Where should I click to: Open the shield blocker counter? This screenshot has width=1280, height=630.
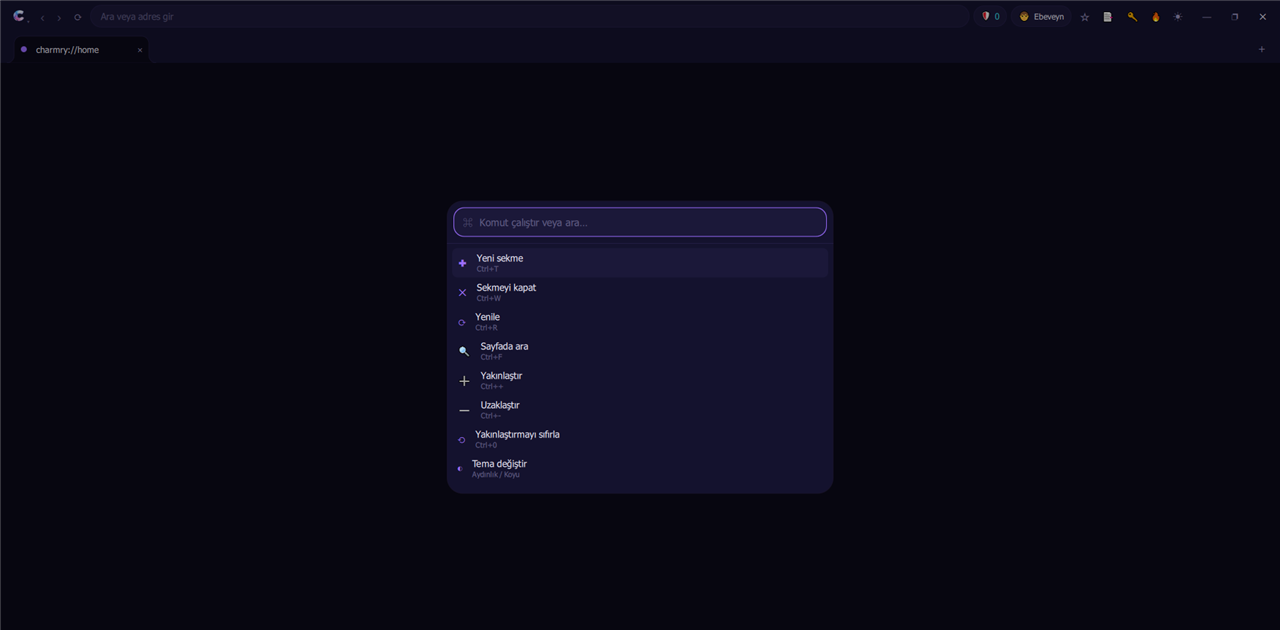pyautogui.click(x=990, y=17)
